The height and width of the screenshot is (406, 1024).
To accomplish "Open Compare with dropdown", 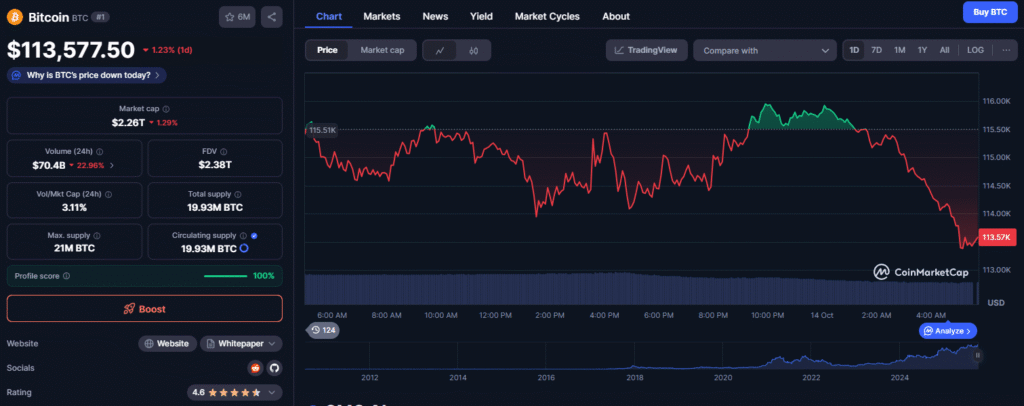I will pos(765,50).
